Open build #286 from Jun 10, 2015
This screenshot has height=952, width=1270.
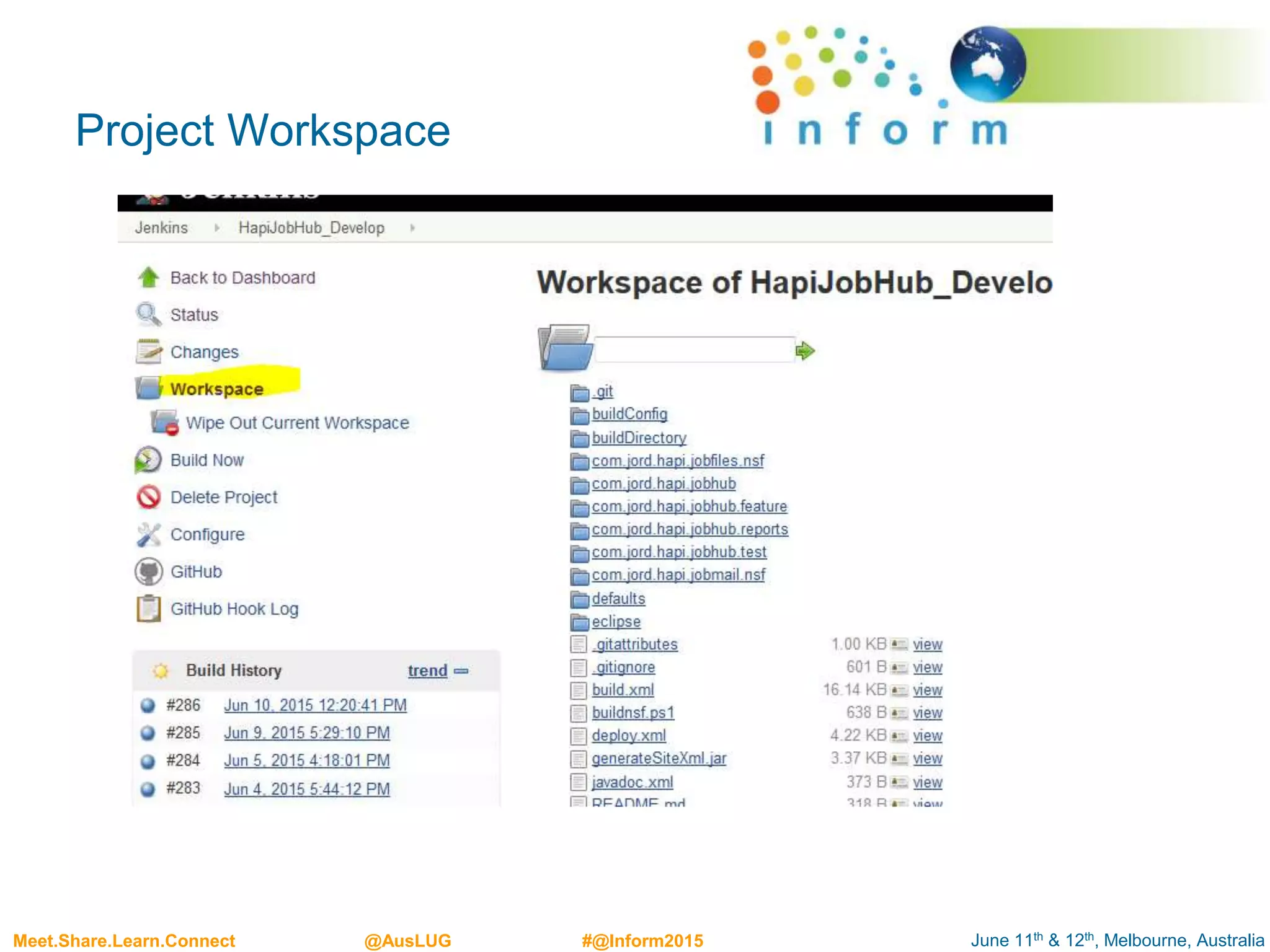coord(315,705)
